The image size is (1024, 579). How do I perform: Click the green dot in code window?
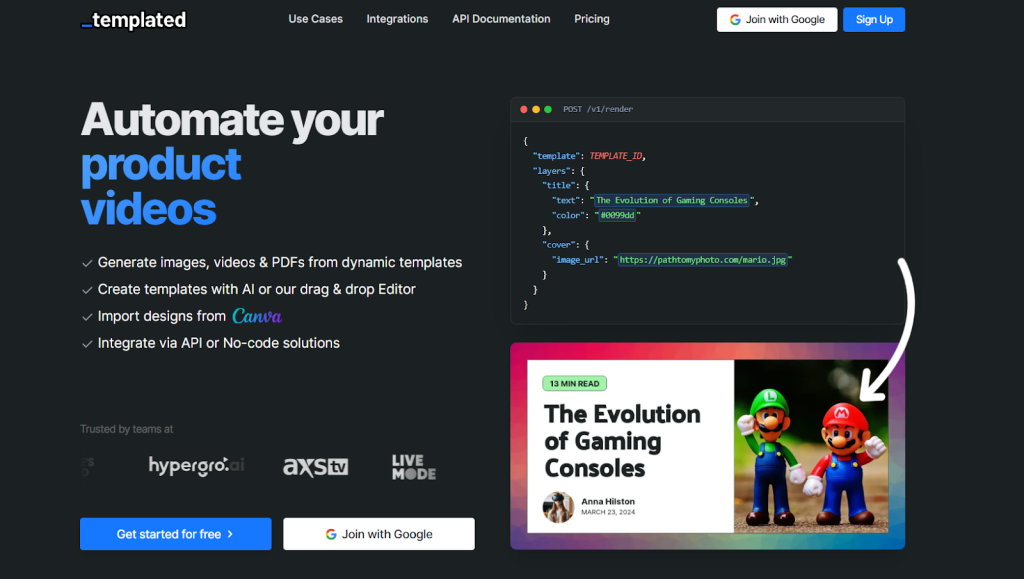click(548, 109)
